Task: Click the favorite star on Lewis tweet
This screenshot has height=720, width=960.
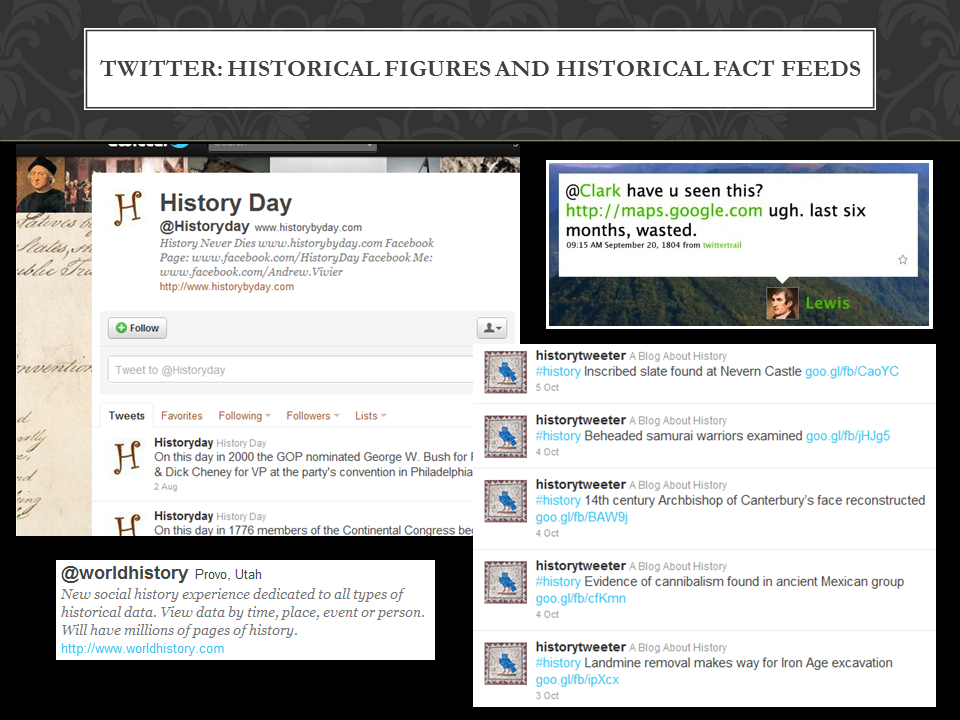Action: [903, 259]
